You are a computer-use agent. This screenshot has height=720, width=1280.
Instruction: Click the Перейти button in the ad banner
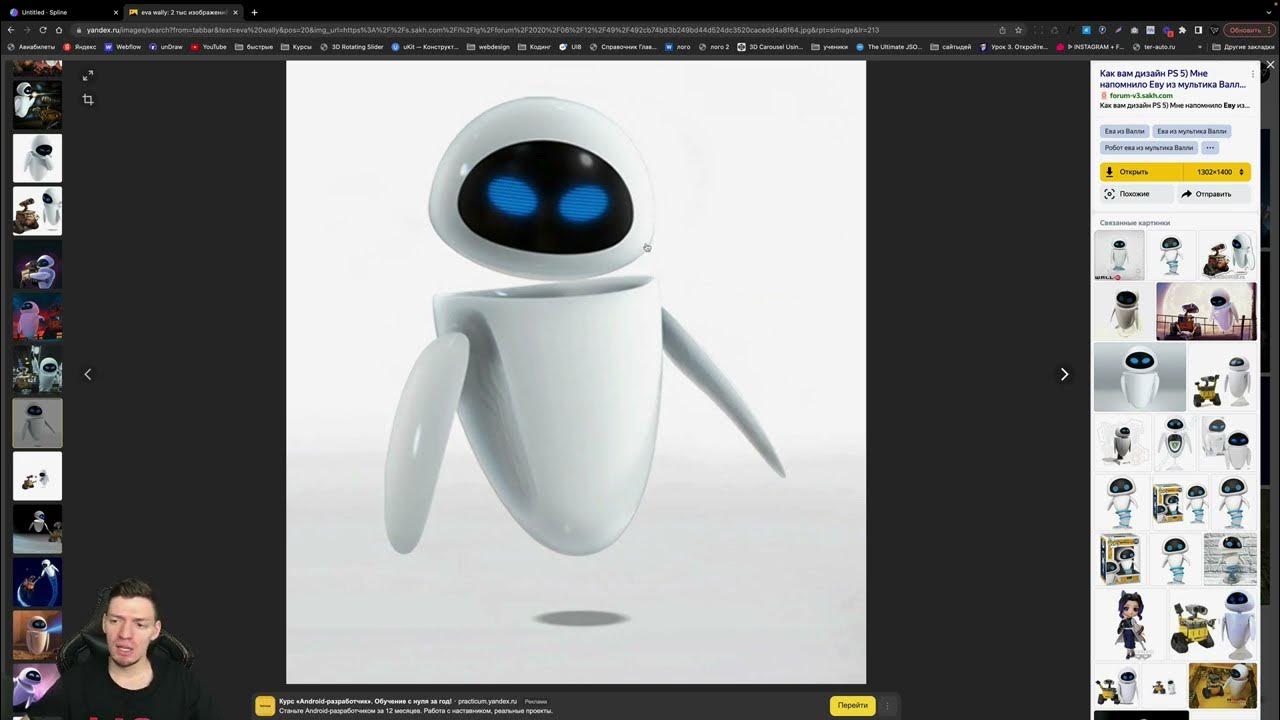(x=852, y=705)
